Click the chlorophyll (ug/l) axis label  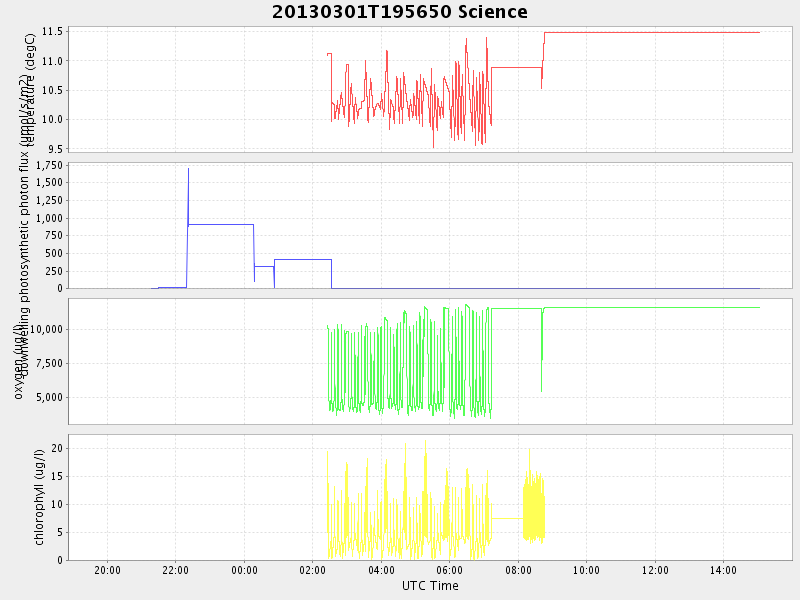39,497
